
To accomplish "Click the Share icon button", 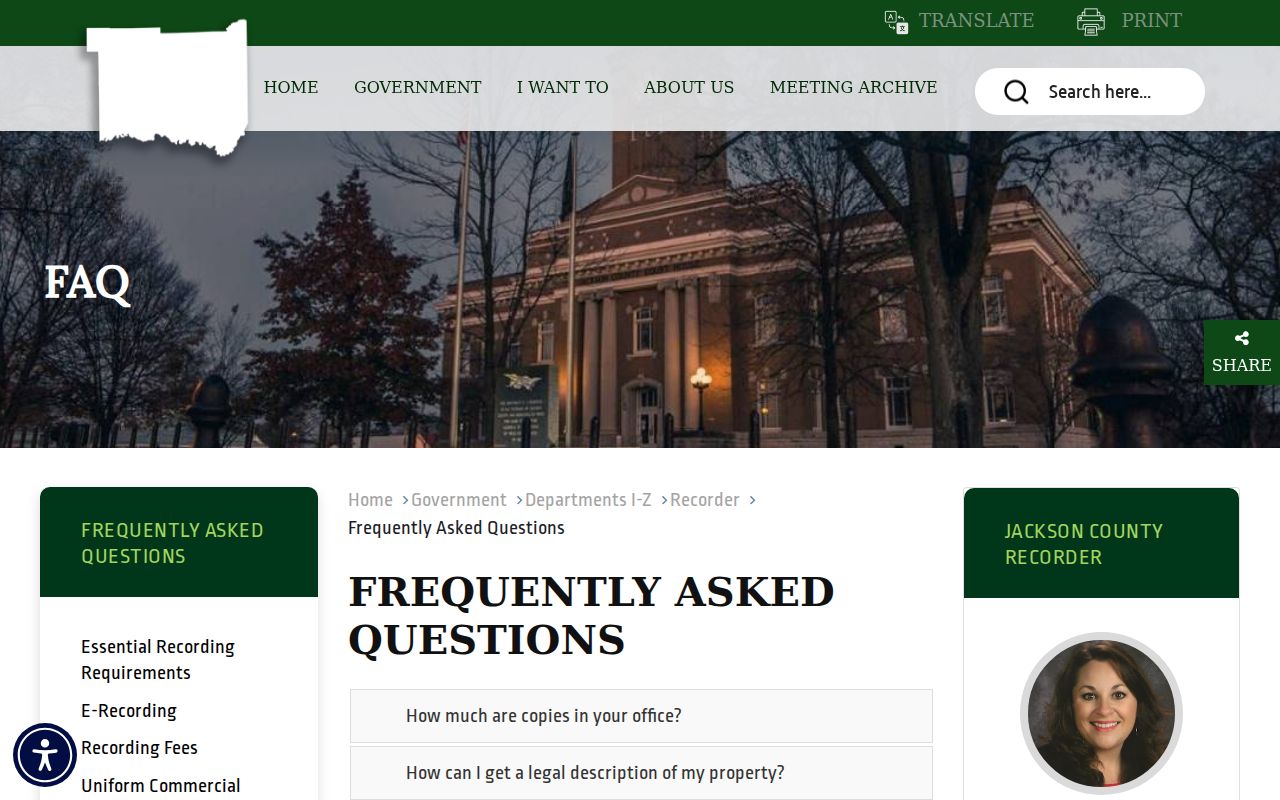I will tap(1242, 352).
